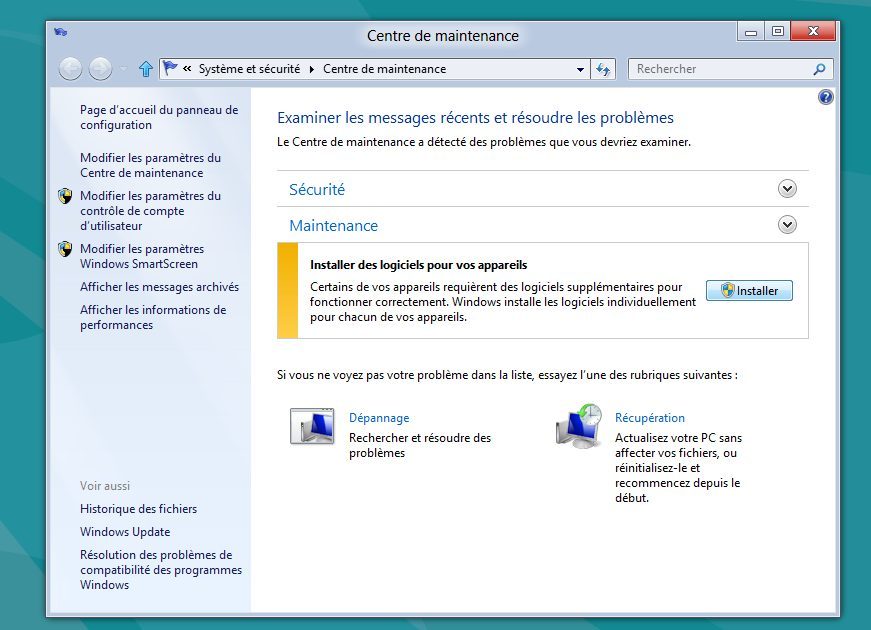Image resolution: width=871 pixels, height=630 pixels.
Task: Click the Récupération computer clock icon
Action: [x=579, y=427]
